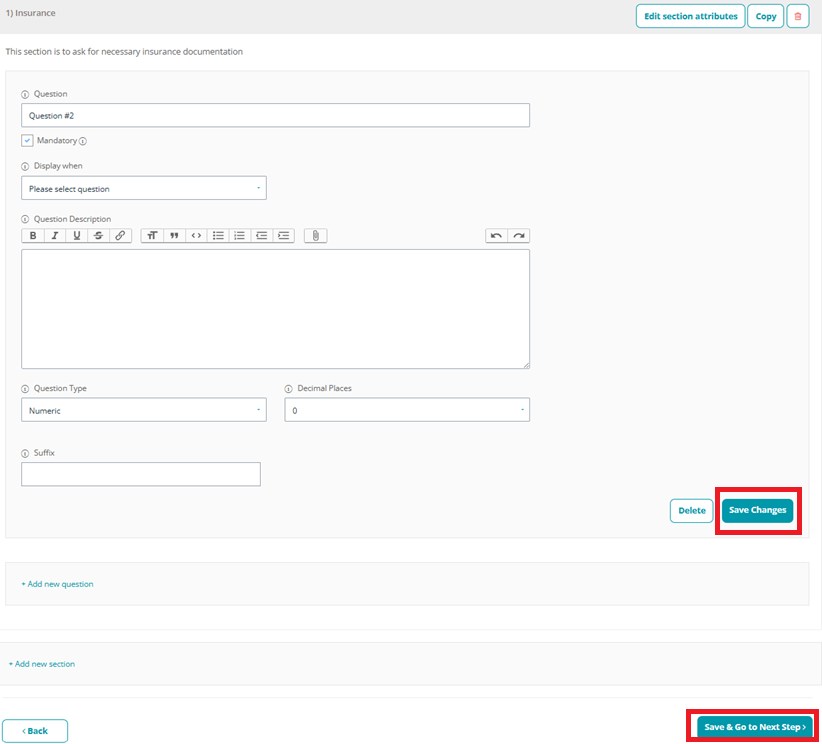
Task: Insert a code block
Action: click(x=196, y=235)
